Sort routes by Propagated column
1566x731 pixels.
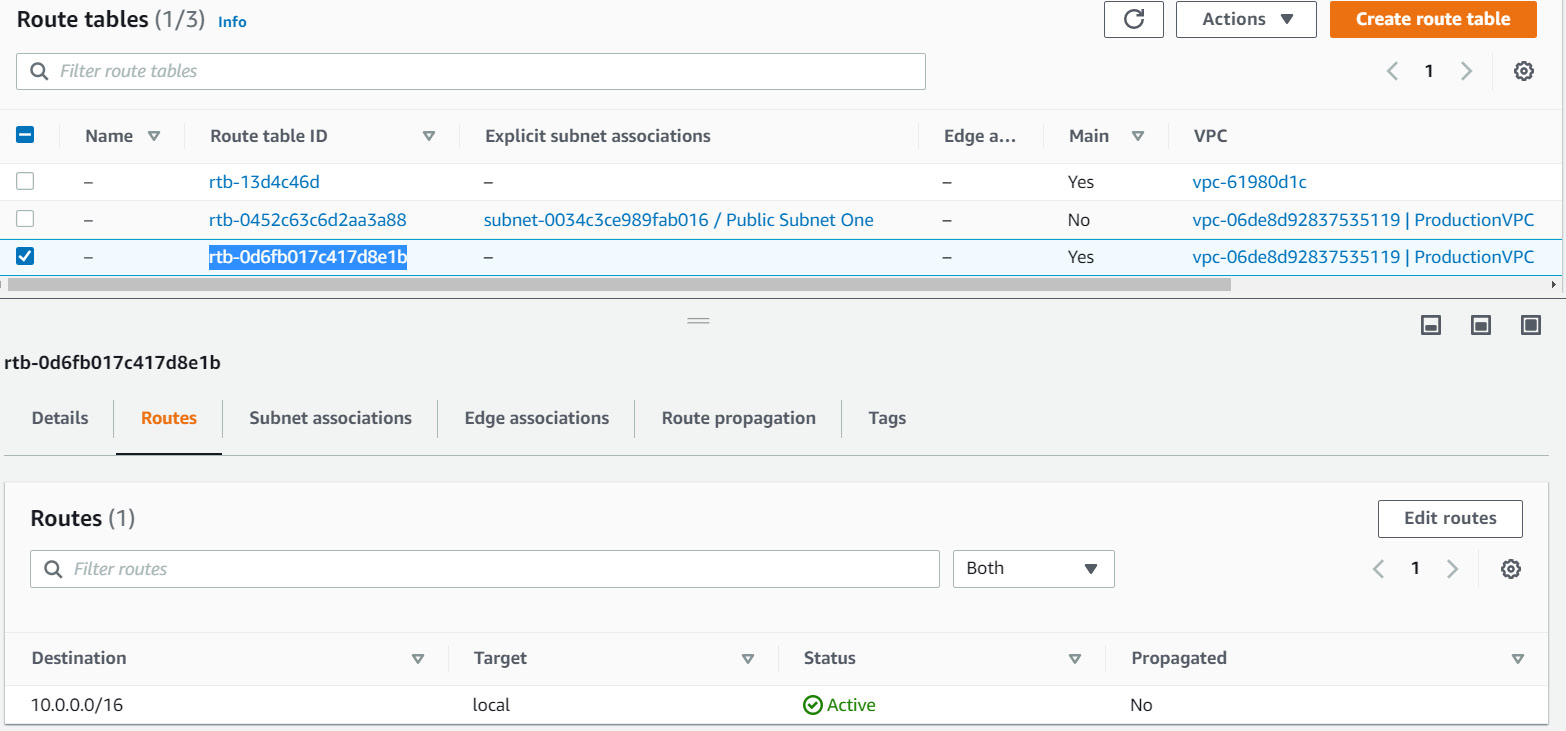1518,658
